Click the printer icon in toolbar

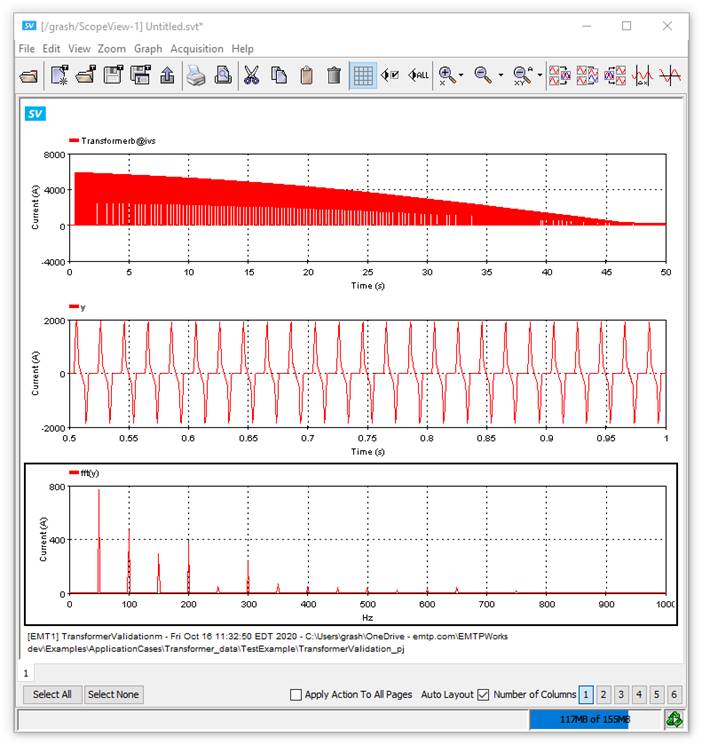click(195, 75)
